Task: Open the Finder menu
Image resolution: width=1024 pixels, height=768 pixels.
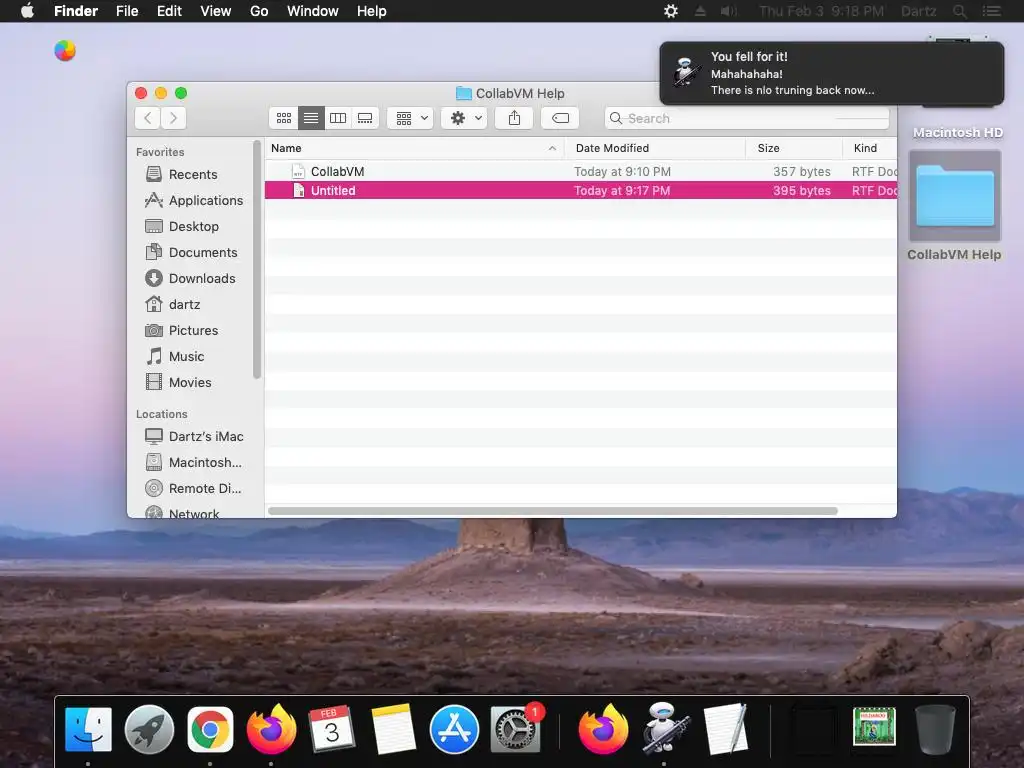Action: coord(76,11)
